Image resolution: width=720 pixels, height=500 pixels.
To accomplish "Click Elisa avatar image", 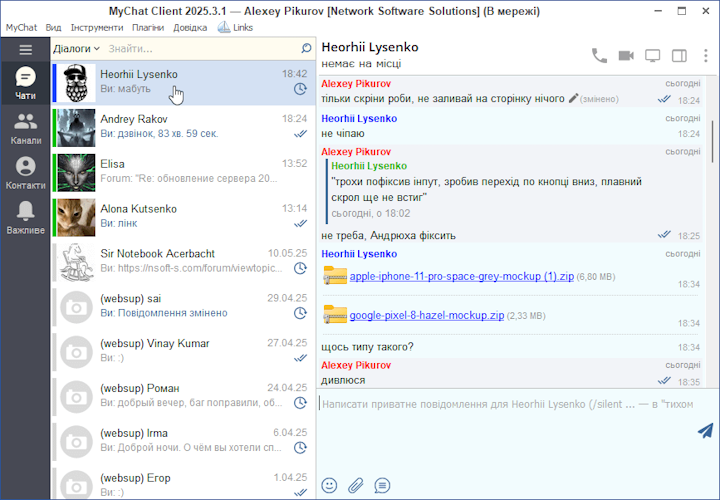I will point(76,173).
